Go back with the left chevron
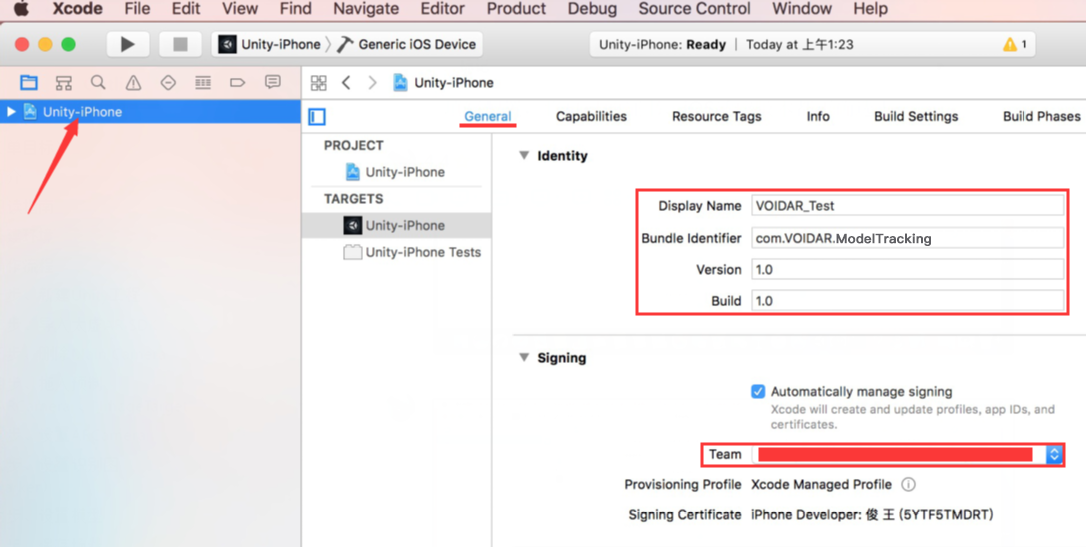The image size is (1086, 547). click(x=346, y=83)
